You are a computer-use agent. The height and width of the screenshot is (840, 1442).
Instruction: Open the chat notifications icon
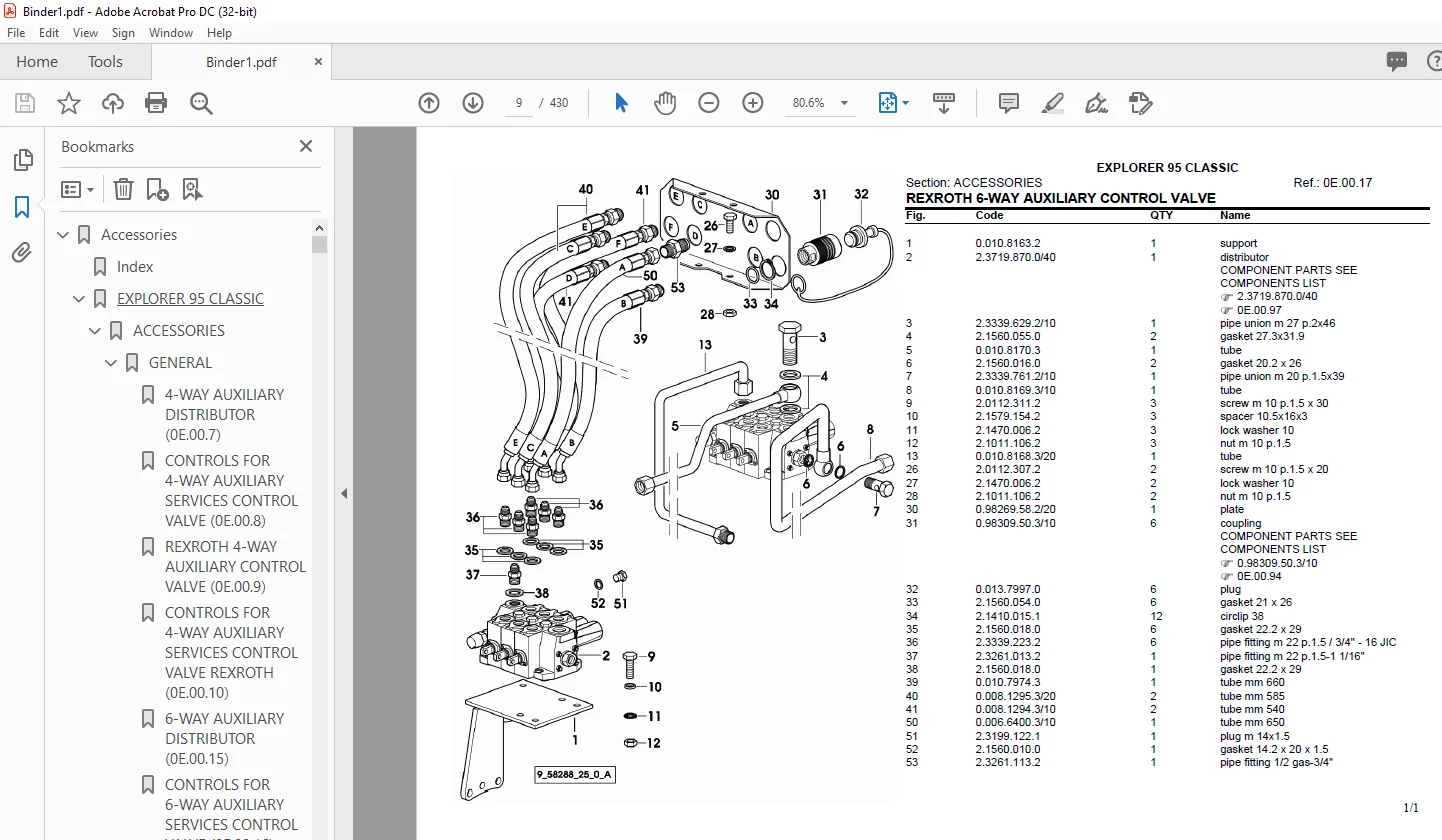pyautogui.click(x=1397, y=62)
